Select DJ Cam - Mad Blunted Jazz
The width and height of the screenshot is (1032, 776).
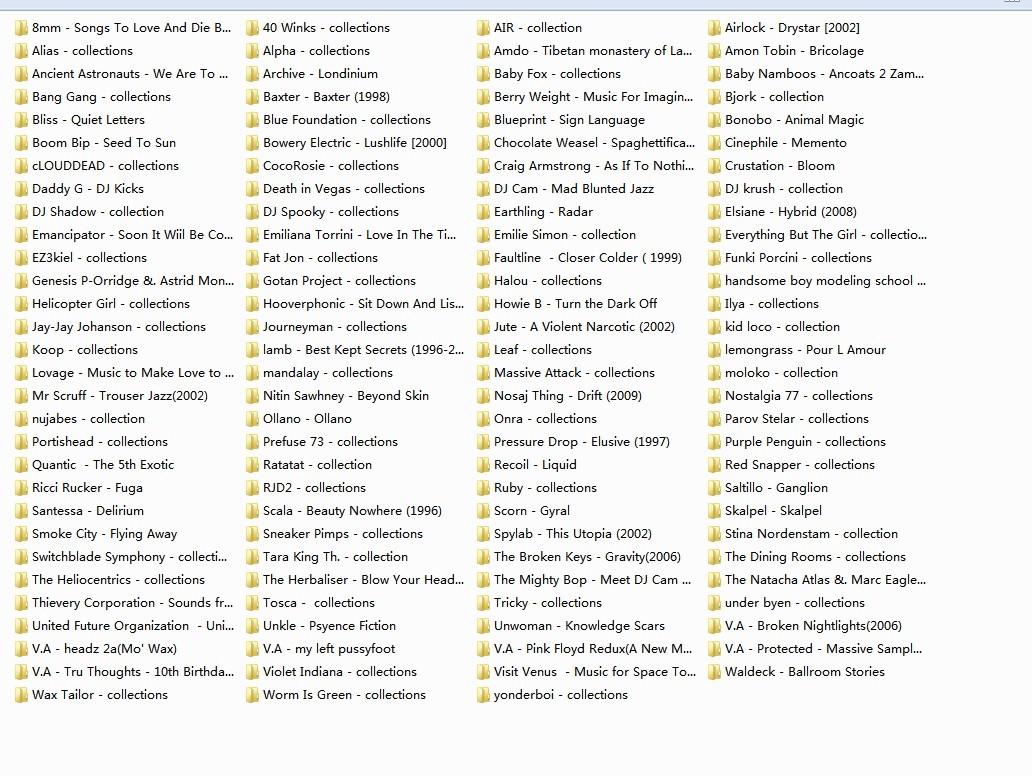574,189
